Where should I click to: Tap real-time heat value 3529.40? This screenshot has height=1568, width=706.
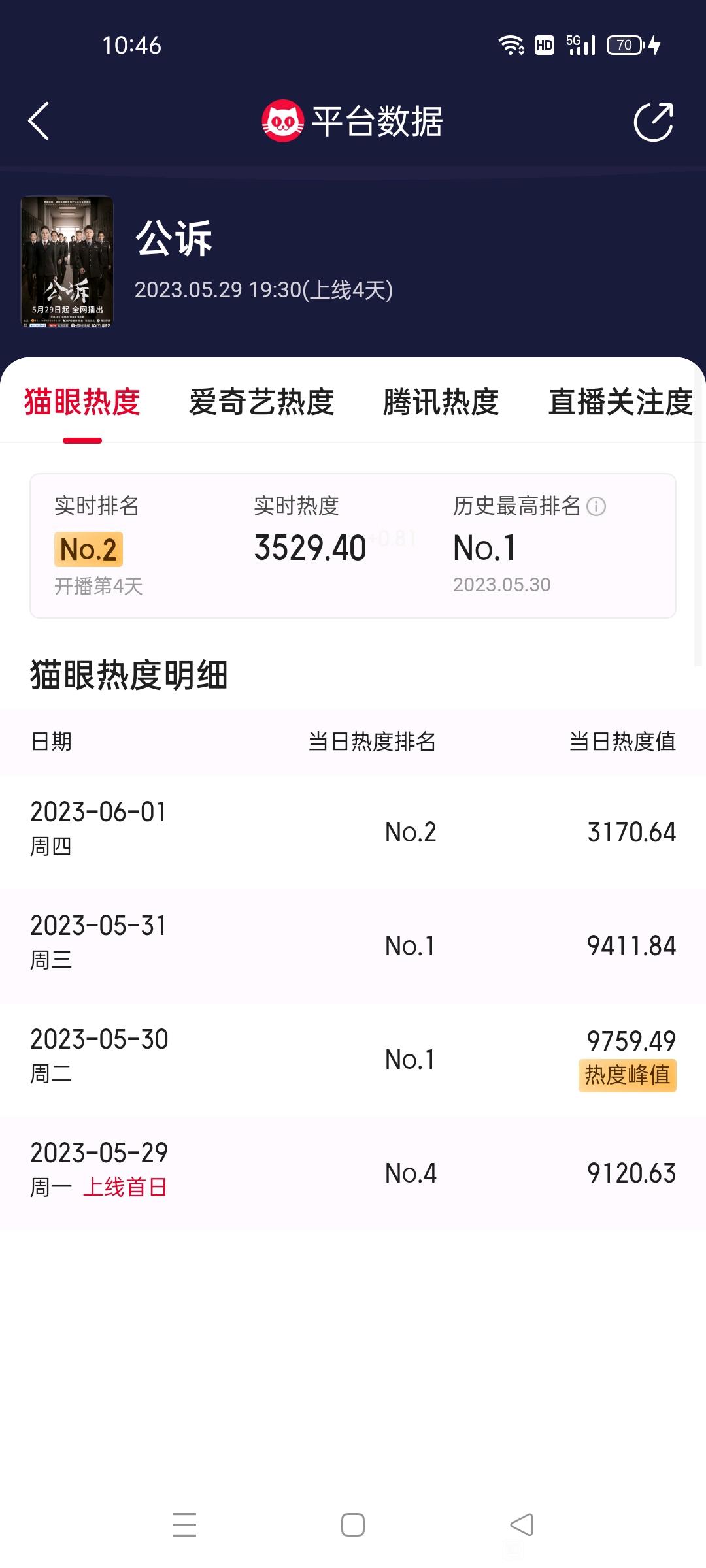point(310,547)
